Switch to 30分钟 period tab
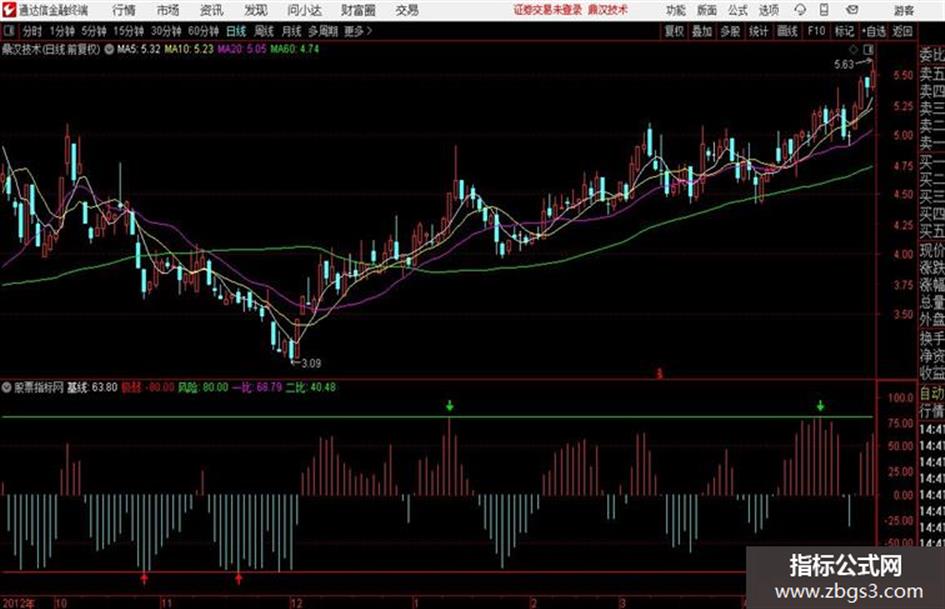 166,31
